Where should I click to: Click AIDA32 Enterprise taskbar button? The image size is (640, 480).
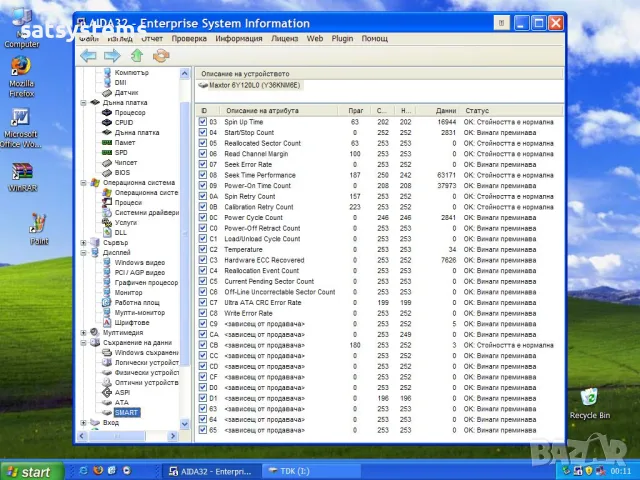click(x=211, y=471)
